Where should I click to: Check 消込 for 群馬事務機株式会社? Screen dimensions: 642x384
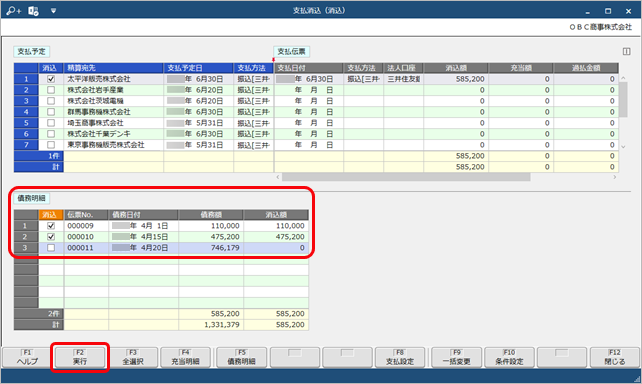(x=51, y=112)
